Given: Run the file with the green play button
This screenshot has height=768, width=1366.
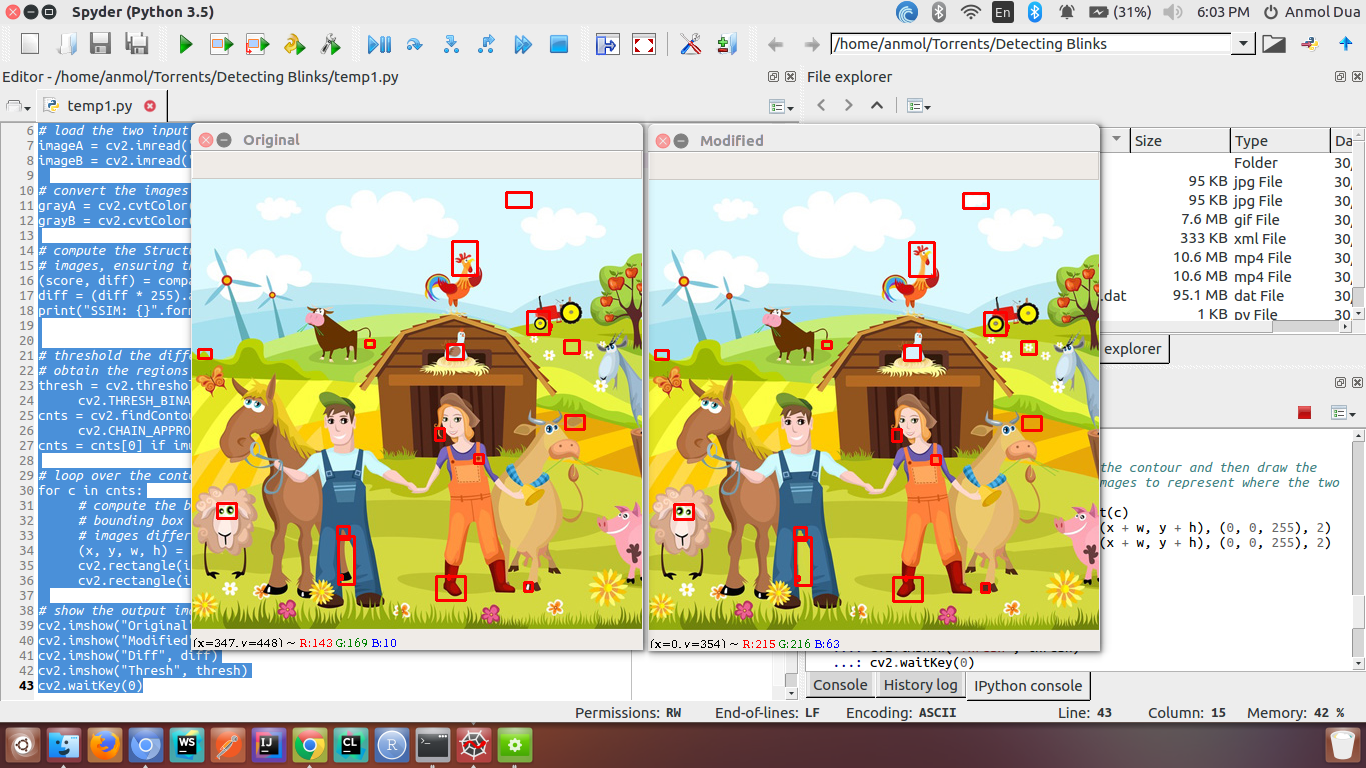Looking at the screenshot, I should [x=185, y=44].
